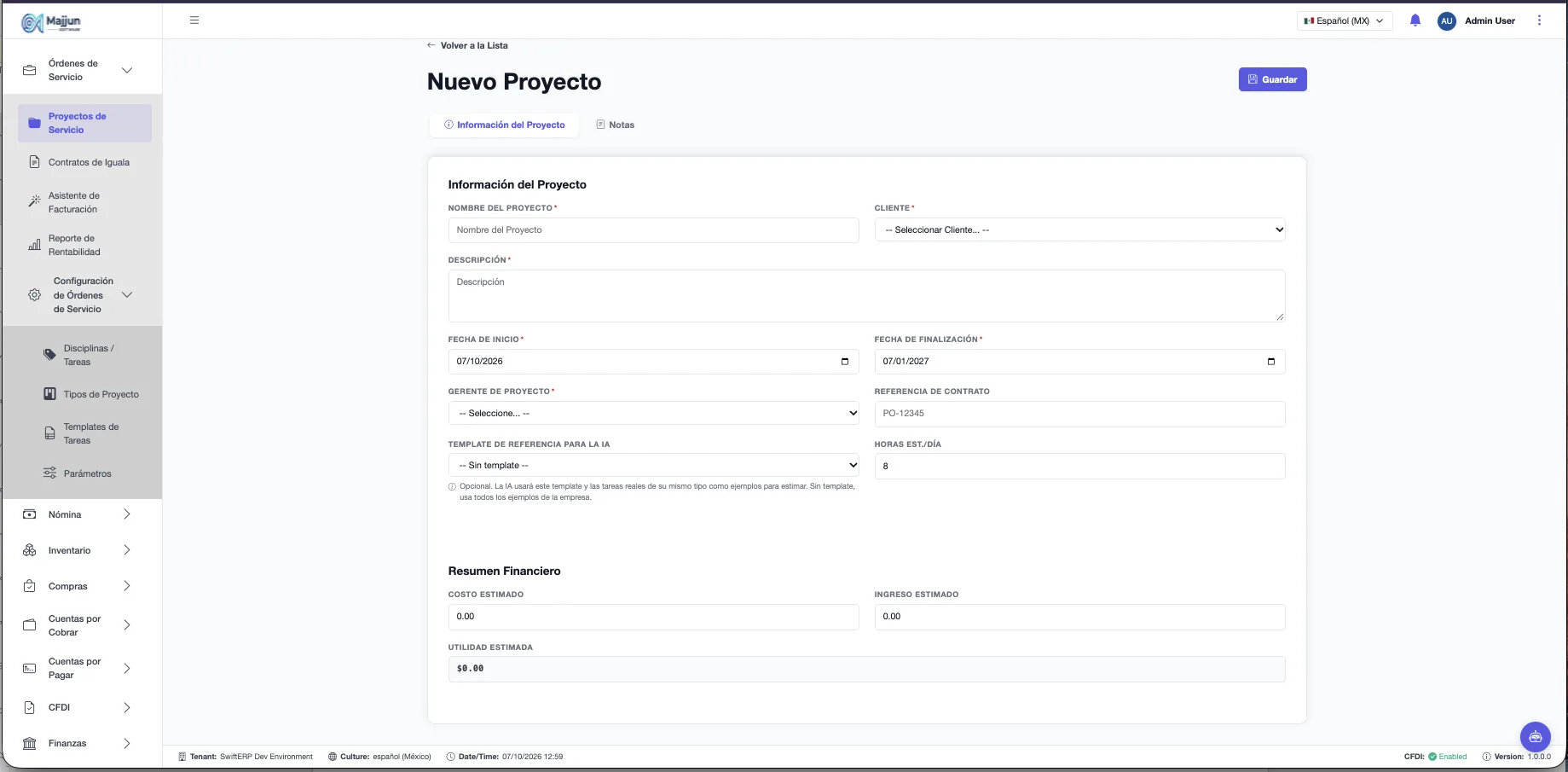Open the Español (MX) language dropdown
This screenshot has width=1568, height=772.
click(1345, 20)
